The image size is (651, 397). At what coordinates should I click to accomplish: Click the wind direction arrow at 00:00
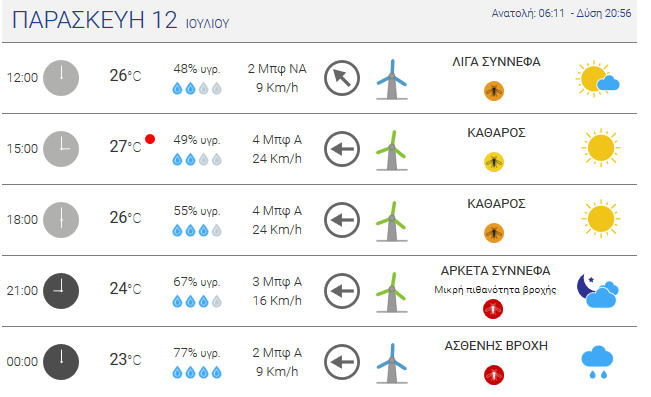342,362
